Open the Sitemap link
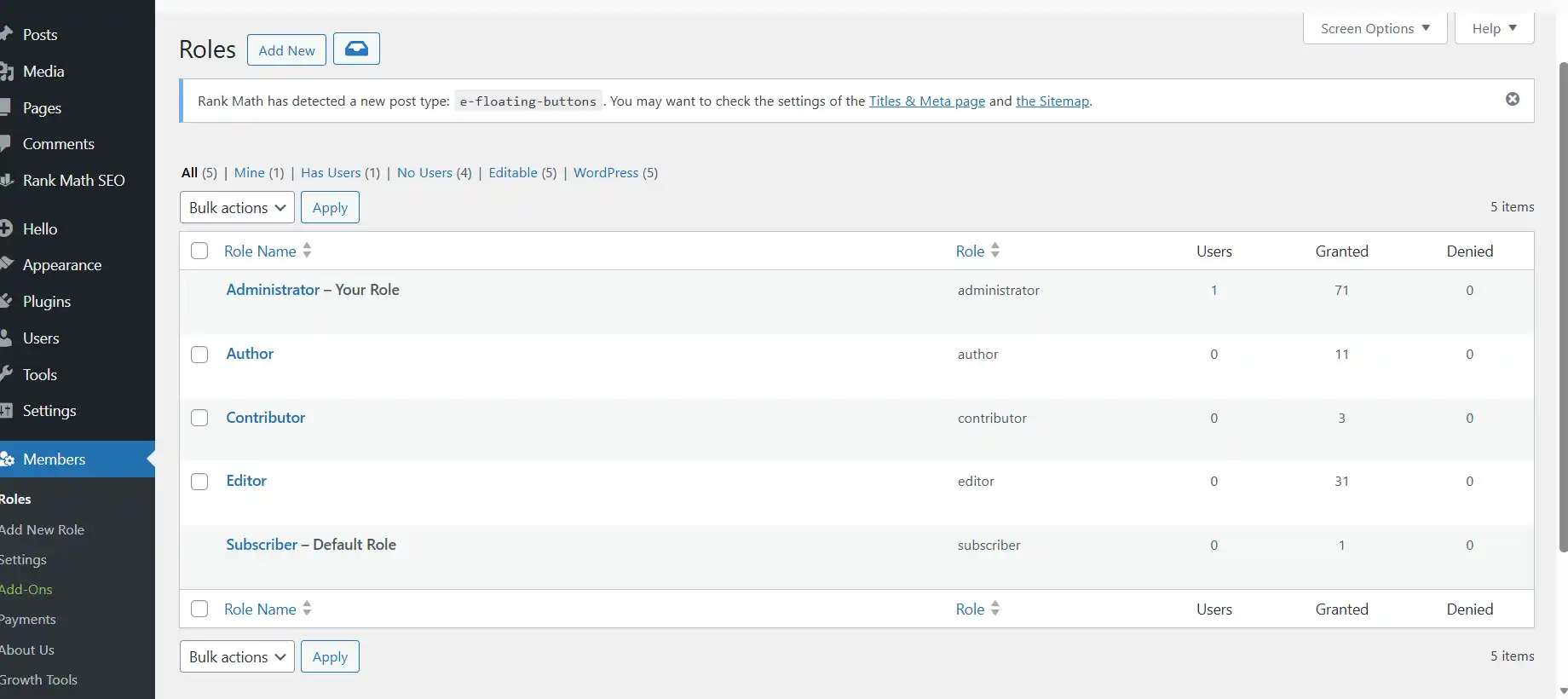The width and height of the screenshot is (1568, 699). point(1052,101)
